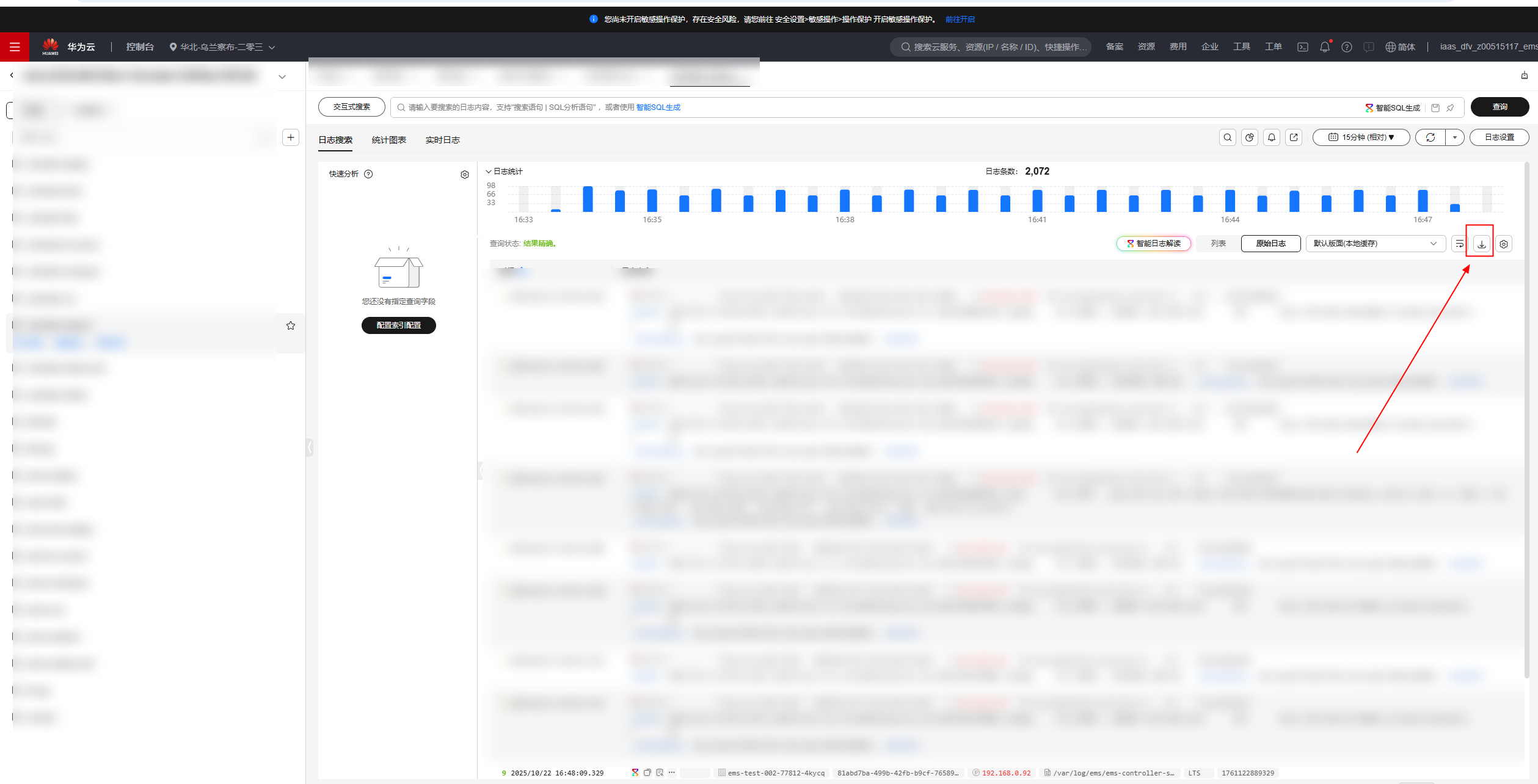Favorite the selected log stream star
Viewport: 1538px width, 784px height.
pyautogui.click(x=291, y=325)
